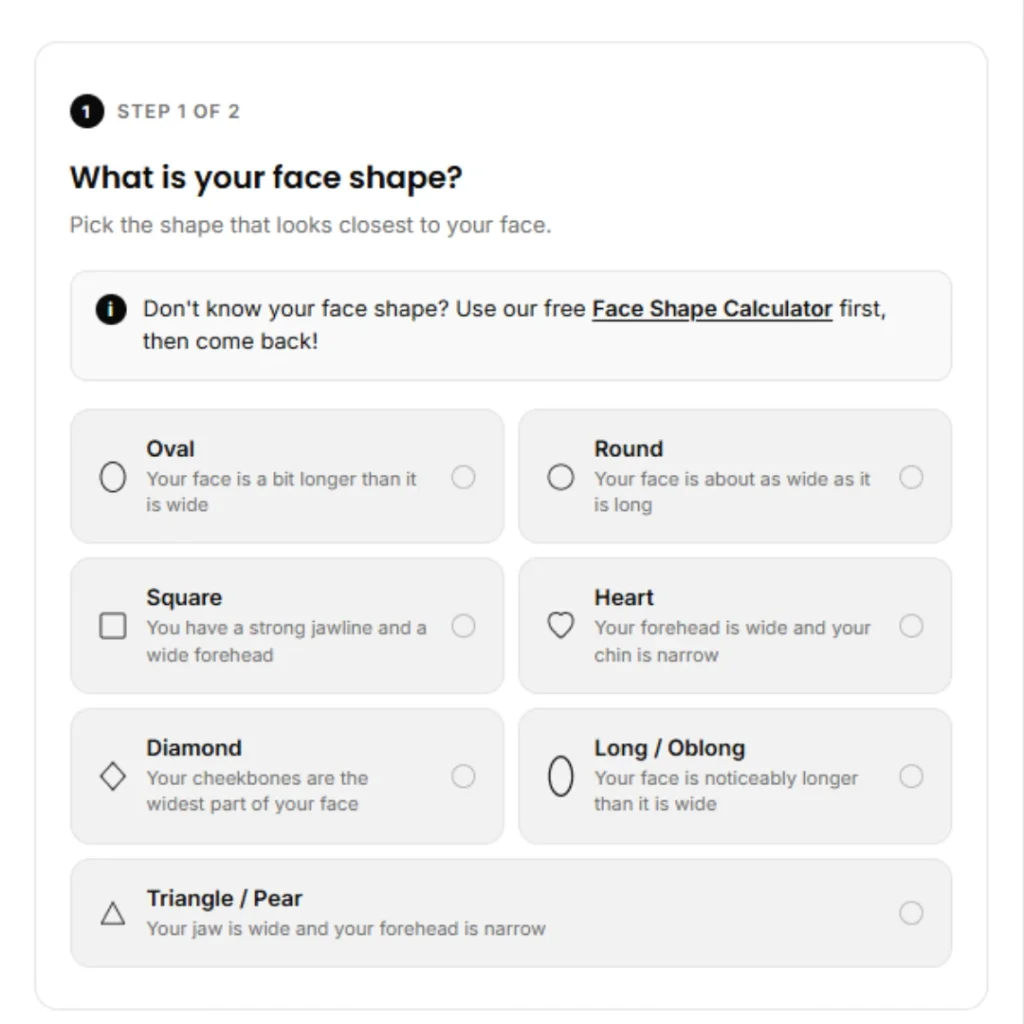
Task: Select the Diamond radio button
Action: (x=463, y=776)
